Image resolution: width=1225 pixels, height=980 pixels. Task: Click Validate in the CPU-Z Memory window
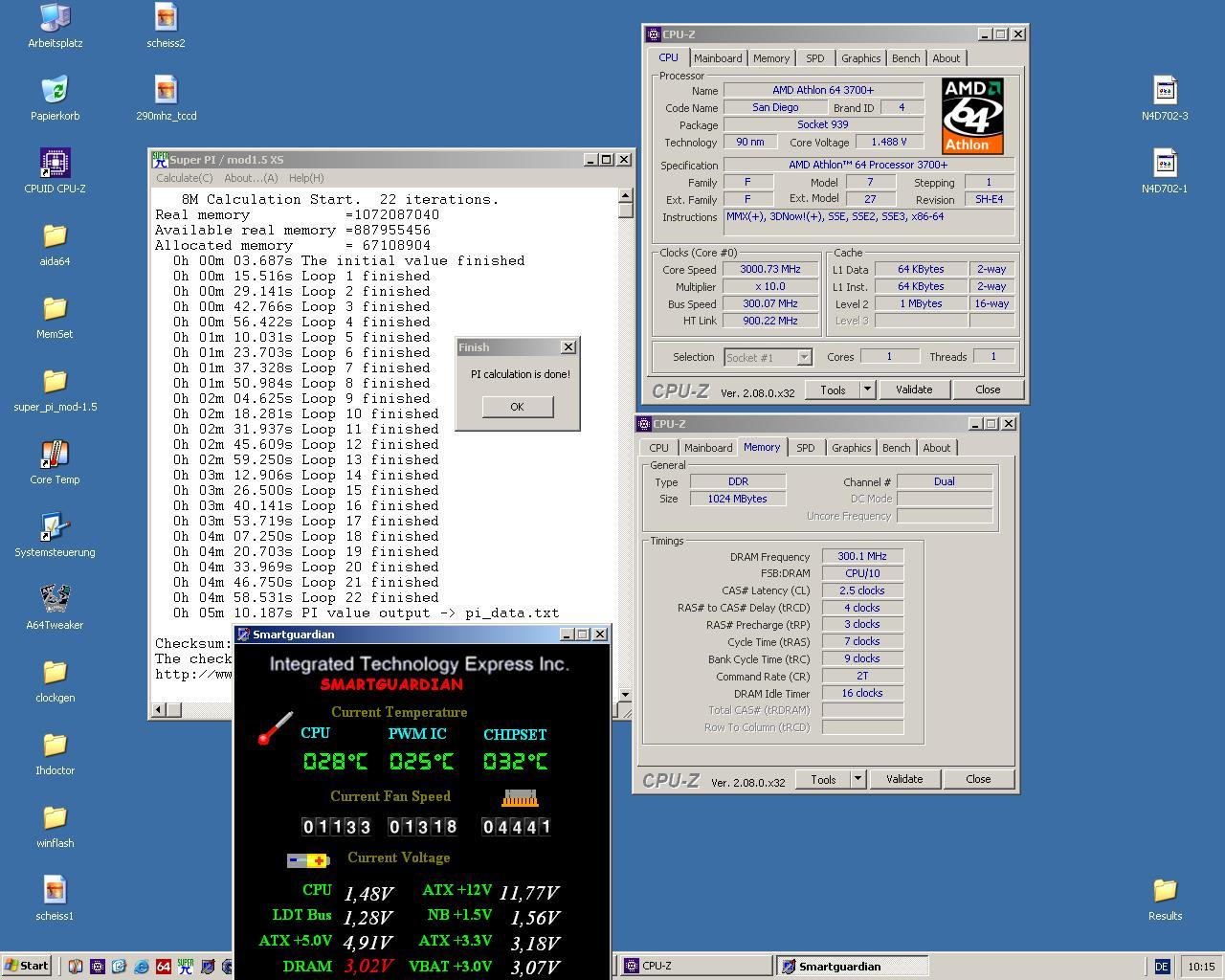(904, 779)
